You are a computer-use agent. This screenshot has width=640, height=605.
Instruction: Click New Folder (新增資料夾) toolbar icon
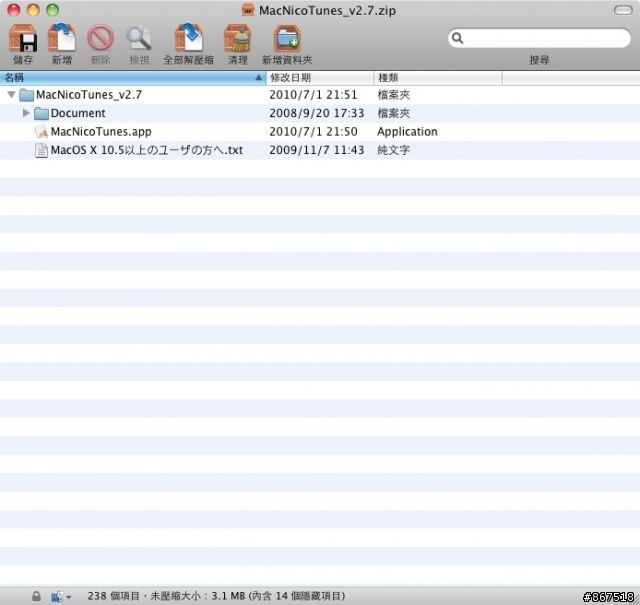pyautogui.click(x=287, y=38)
